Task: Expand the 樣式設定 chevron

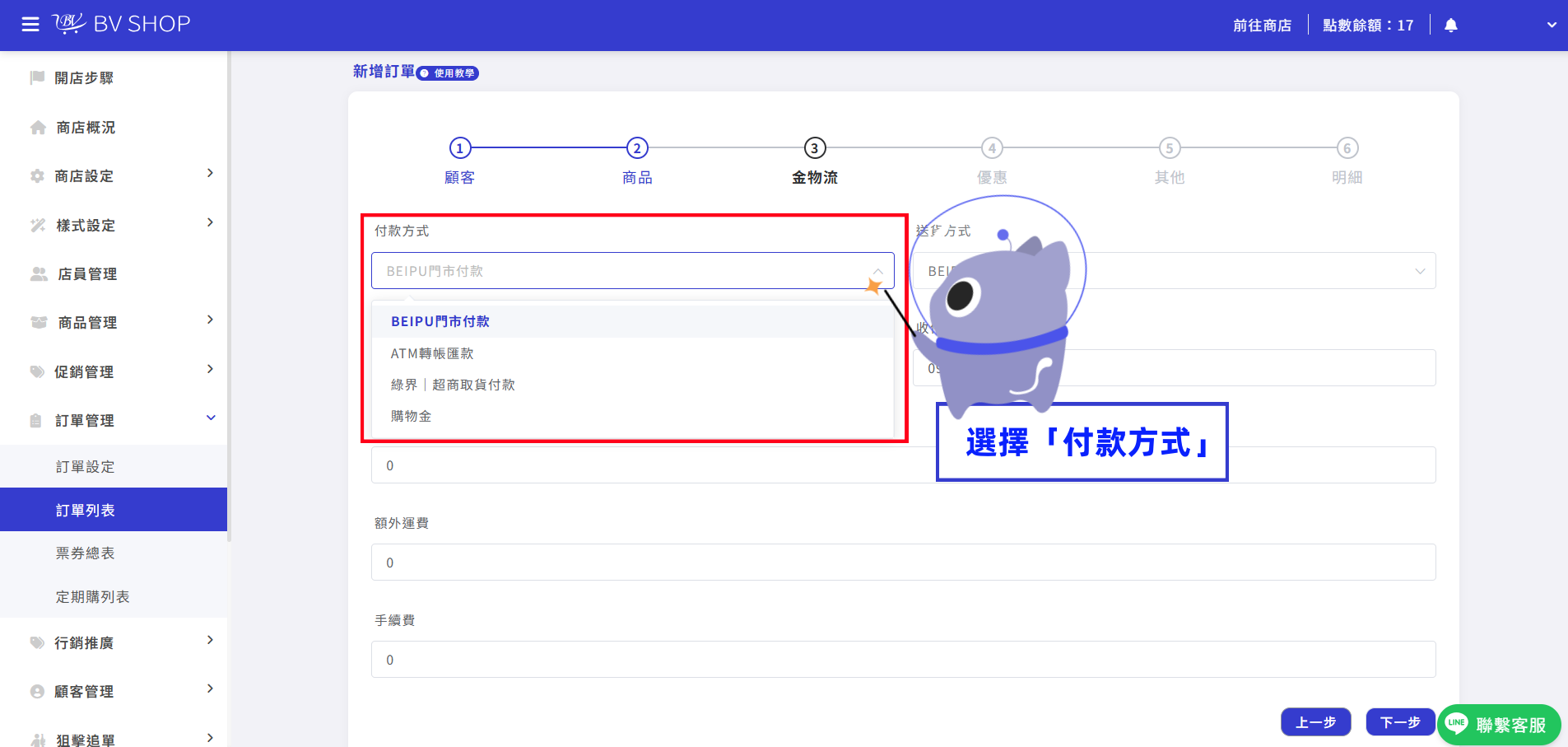Action: (x=210, y=222)
